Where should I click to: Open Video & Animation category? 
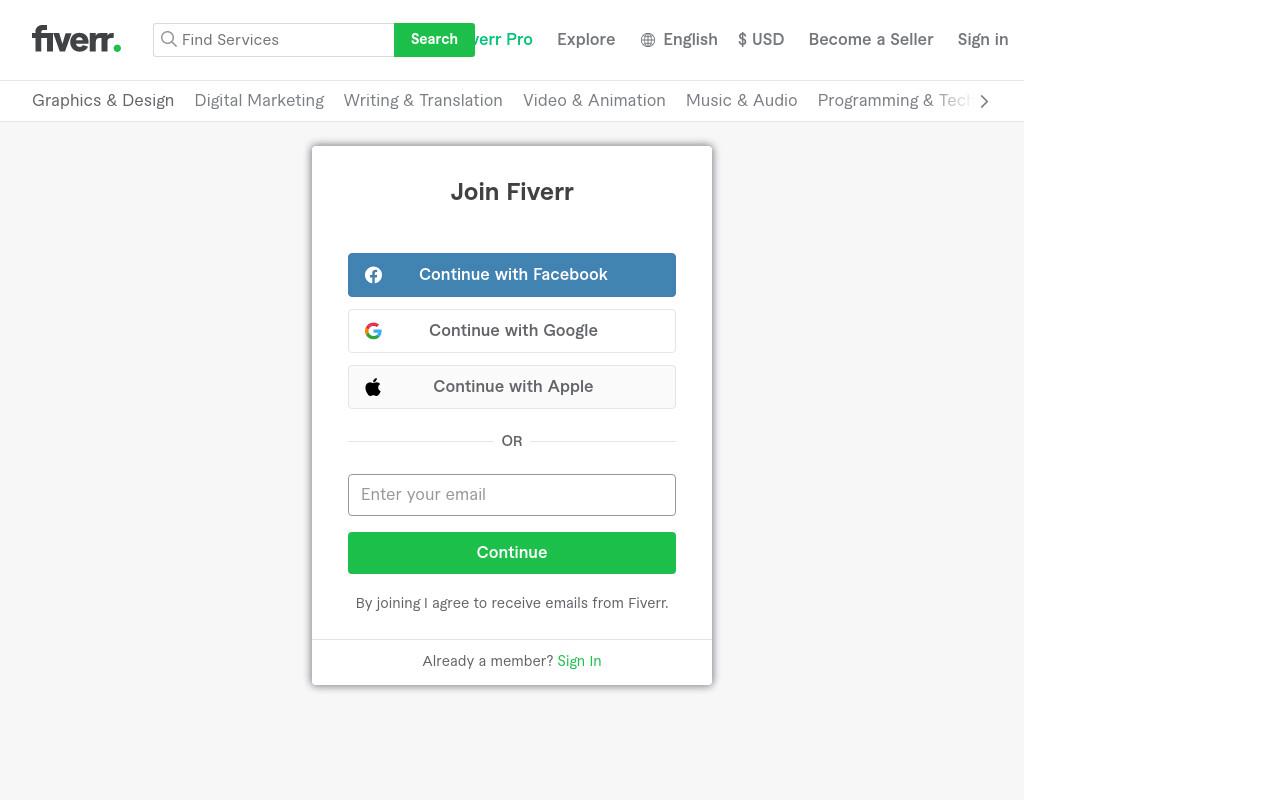click(x=594, y=100)
